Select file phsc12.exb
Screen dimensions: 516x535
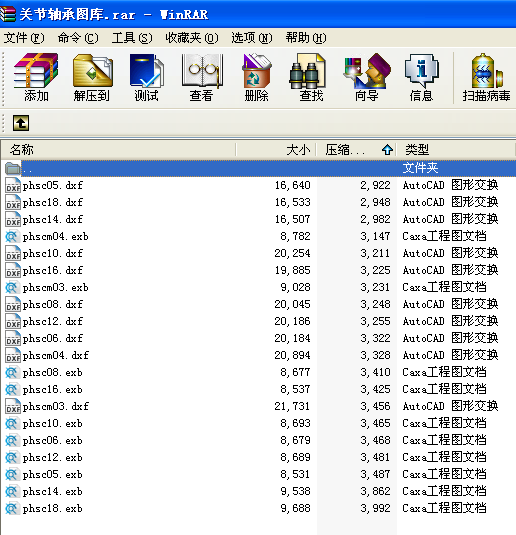coord(53,457)
